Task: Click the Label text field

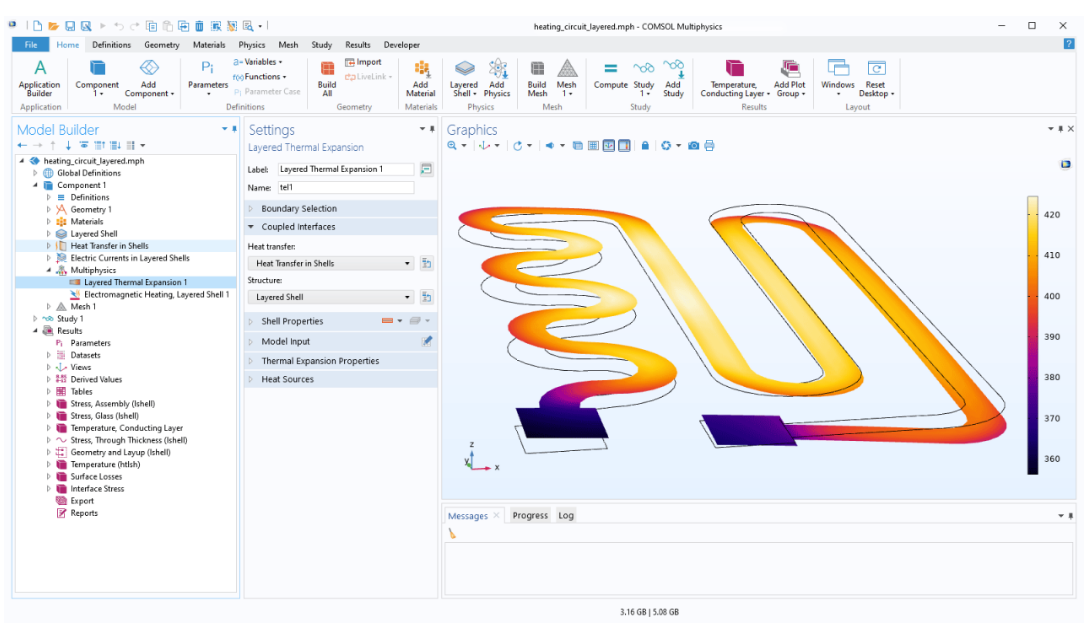Action: click(x=345, y=169)
